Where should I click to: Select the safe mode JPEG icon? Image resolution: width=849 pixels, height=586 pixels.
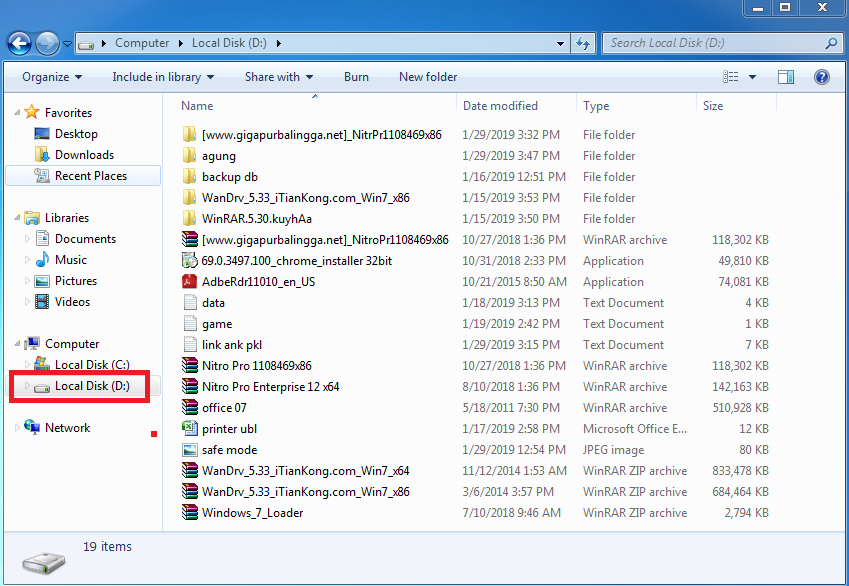pyautogui.click(x=190, y=450)
